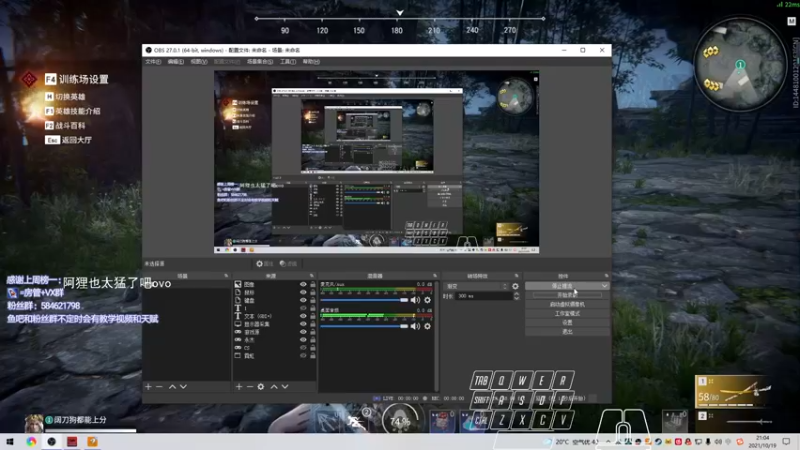The width and height of the screenshot is (800, 450).
Task: Adjust the transition duration stepper arrows
Action: pos(516,296)
